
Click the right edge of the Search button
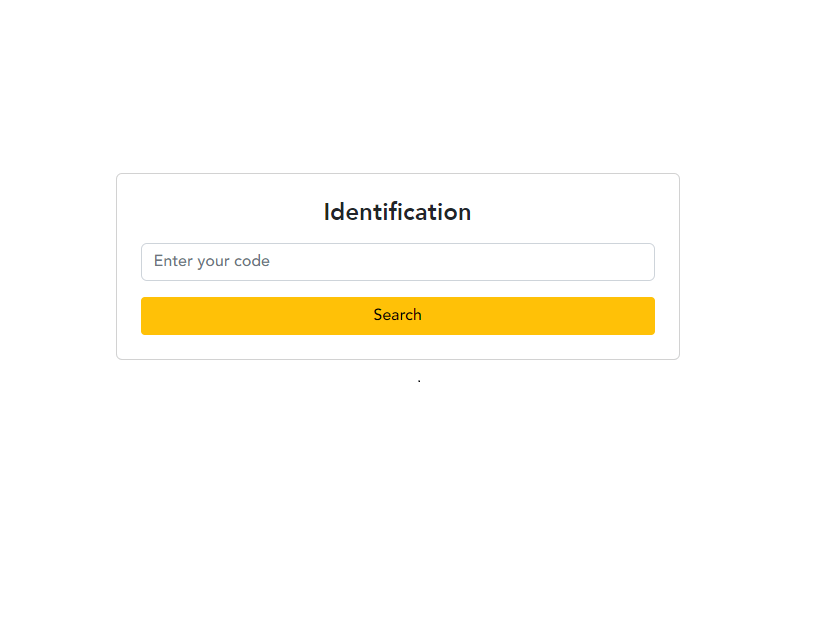tap(649, 316)
